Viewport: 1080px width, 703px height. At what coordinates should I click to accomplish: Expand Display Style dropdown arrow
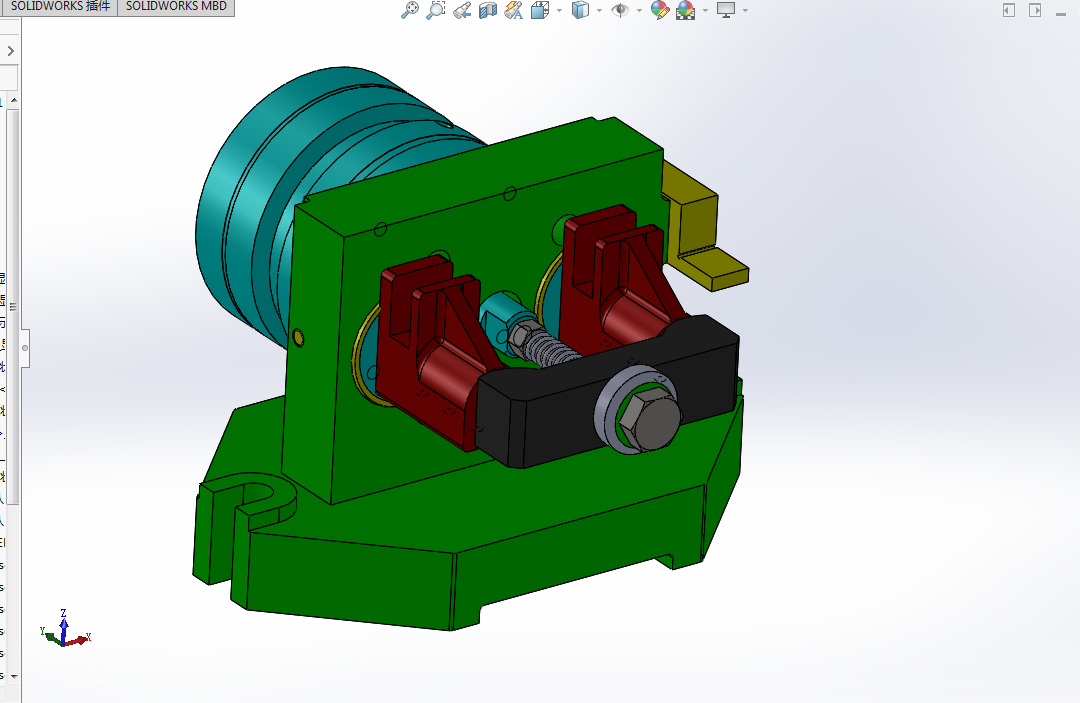599,10
